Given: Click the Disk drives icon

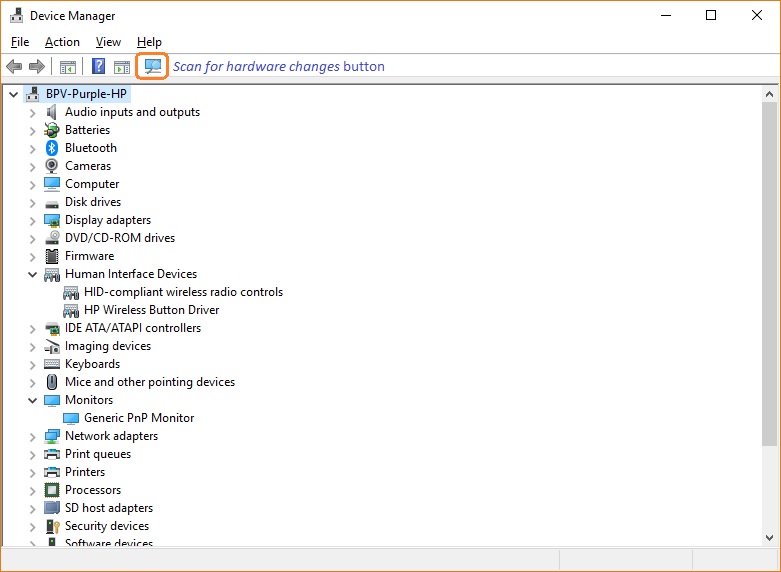Looking at the screenshot, I should pyautogui.click(x=52, y=203).
